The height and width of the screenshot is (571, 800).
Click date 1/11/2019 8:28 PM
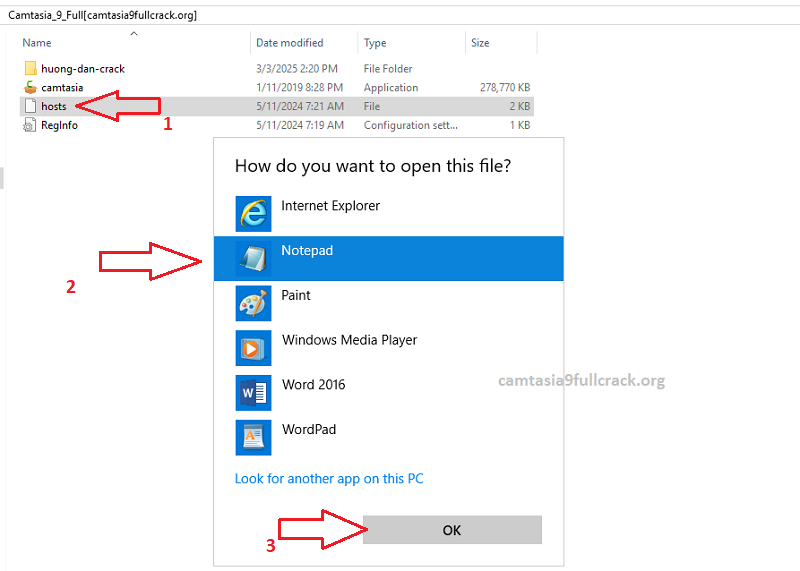pyautogui.click(x=299, y=87)
